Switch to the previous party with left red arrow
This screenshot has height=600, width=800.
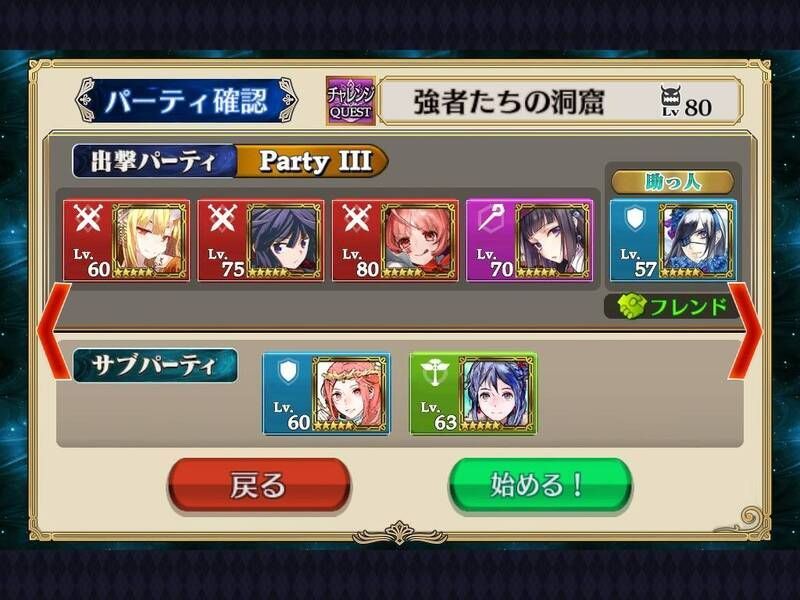point(54,331)
